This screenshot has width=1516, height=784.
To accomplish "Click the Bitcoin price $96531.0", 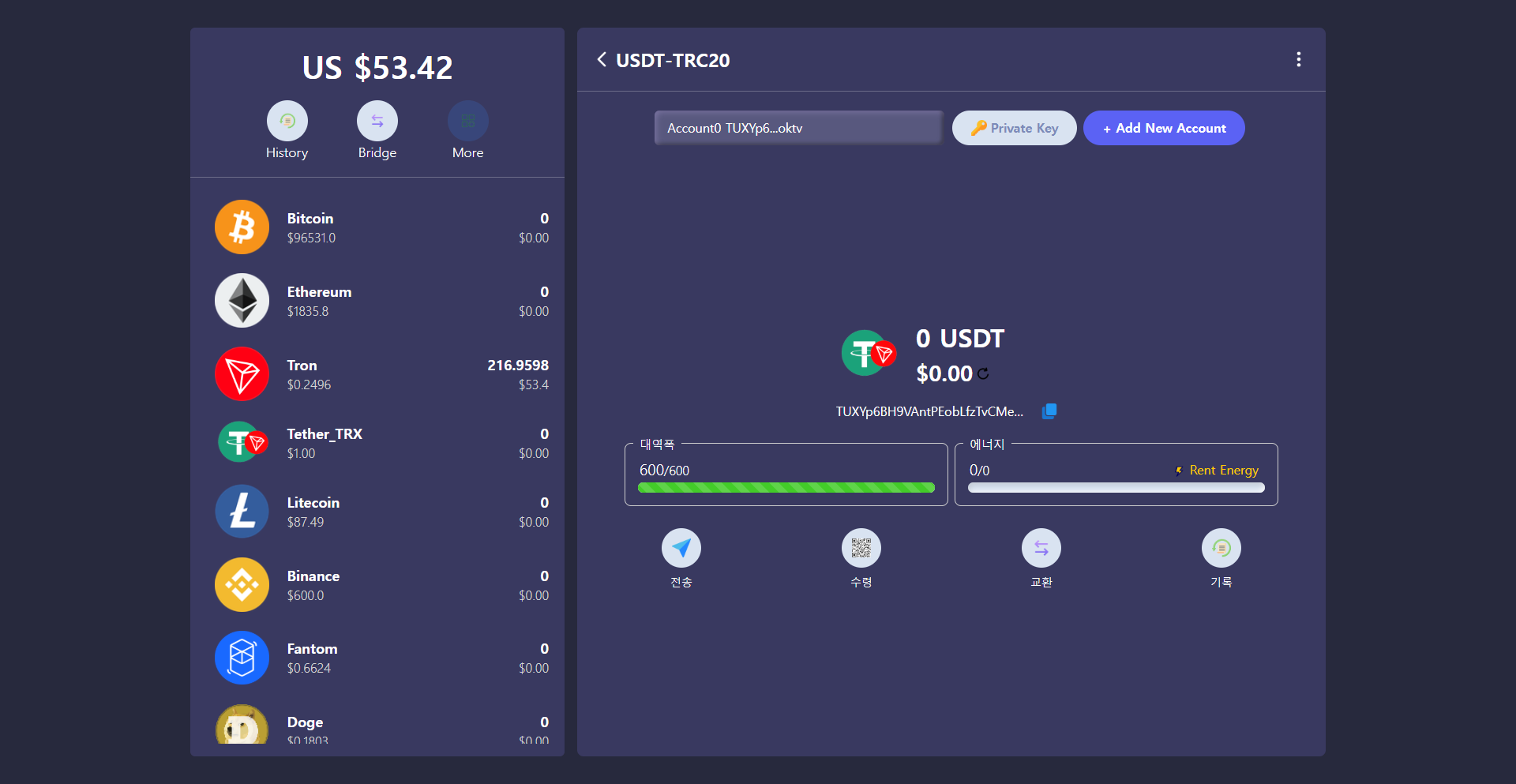I will pyautogui.click(x=311, y=238).
